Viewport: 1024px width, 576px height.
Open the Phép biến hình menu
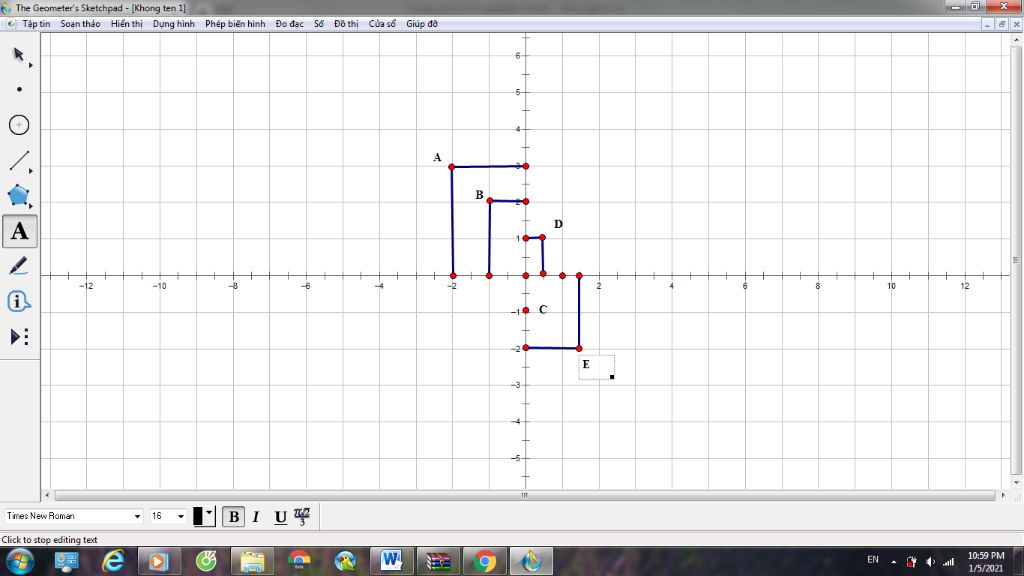tap(235, 24)
